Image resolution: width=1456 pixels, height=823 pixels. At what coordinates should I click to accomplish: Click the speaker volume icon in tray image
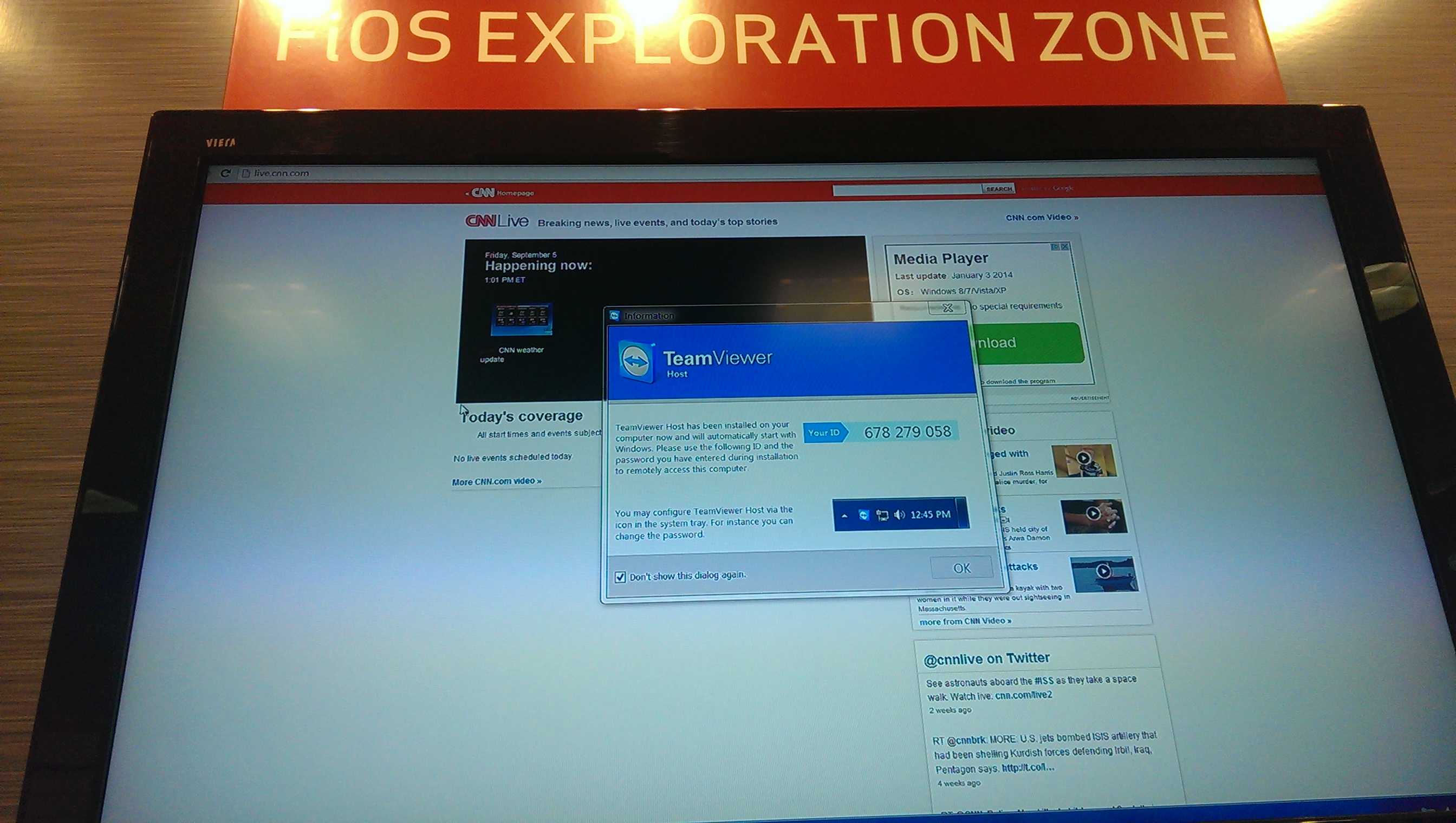pyautogui.click(x=899, y=514)
